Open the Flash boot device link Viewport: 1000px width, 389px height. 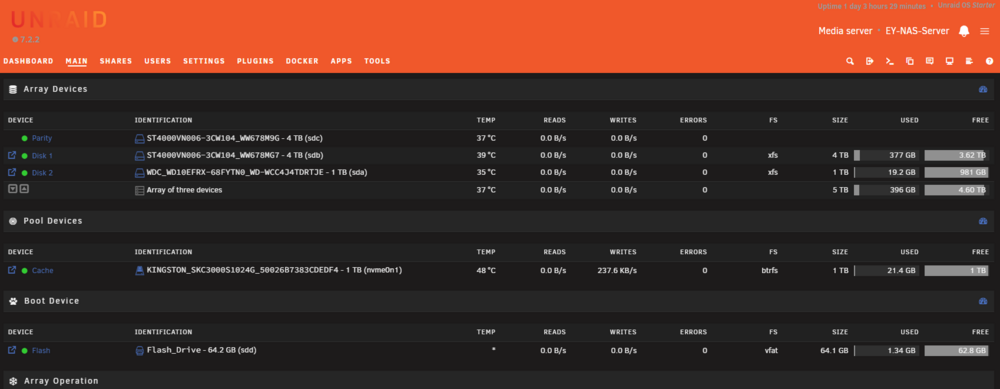click(x=41, y=351)
